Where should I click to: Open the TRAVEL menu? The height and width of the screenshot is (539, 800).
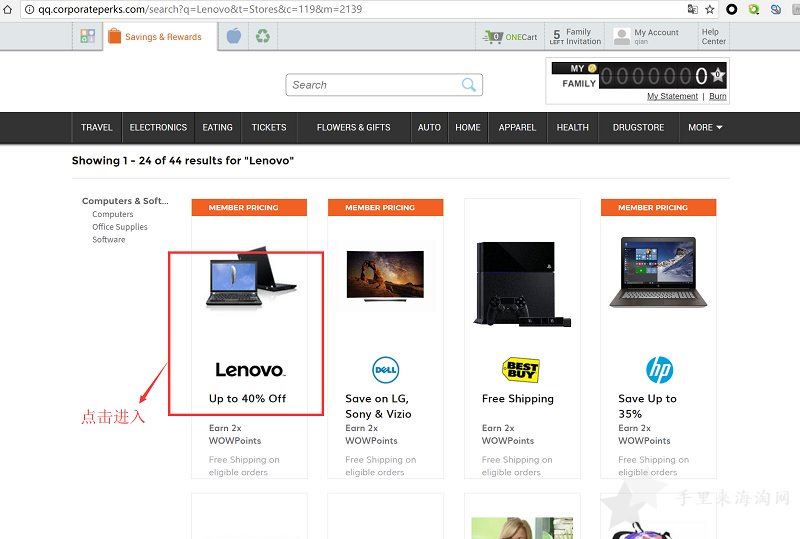(96, 128)
